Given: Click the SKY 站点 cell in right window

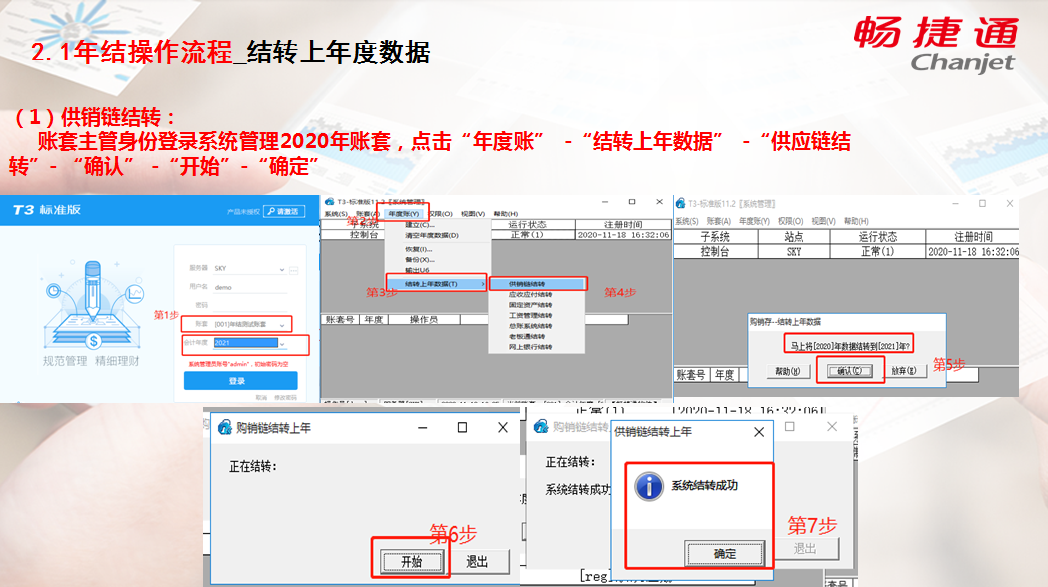Looking at the screenshot, I should click(794, 251).
